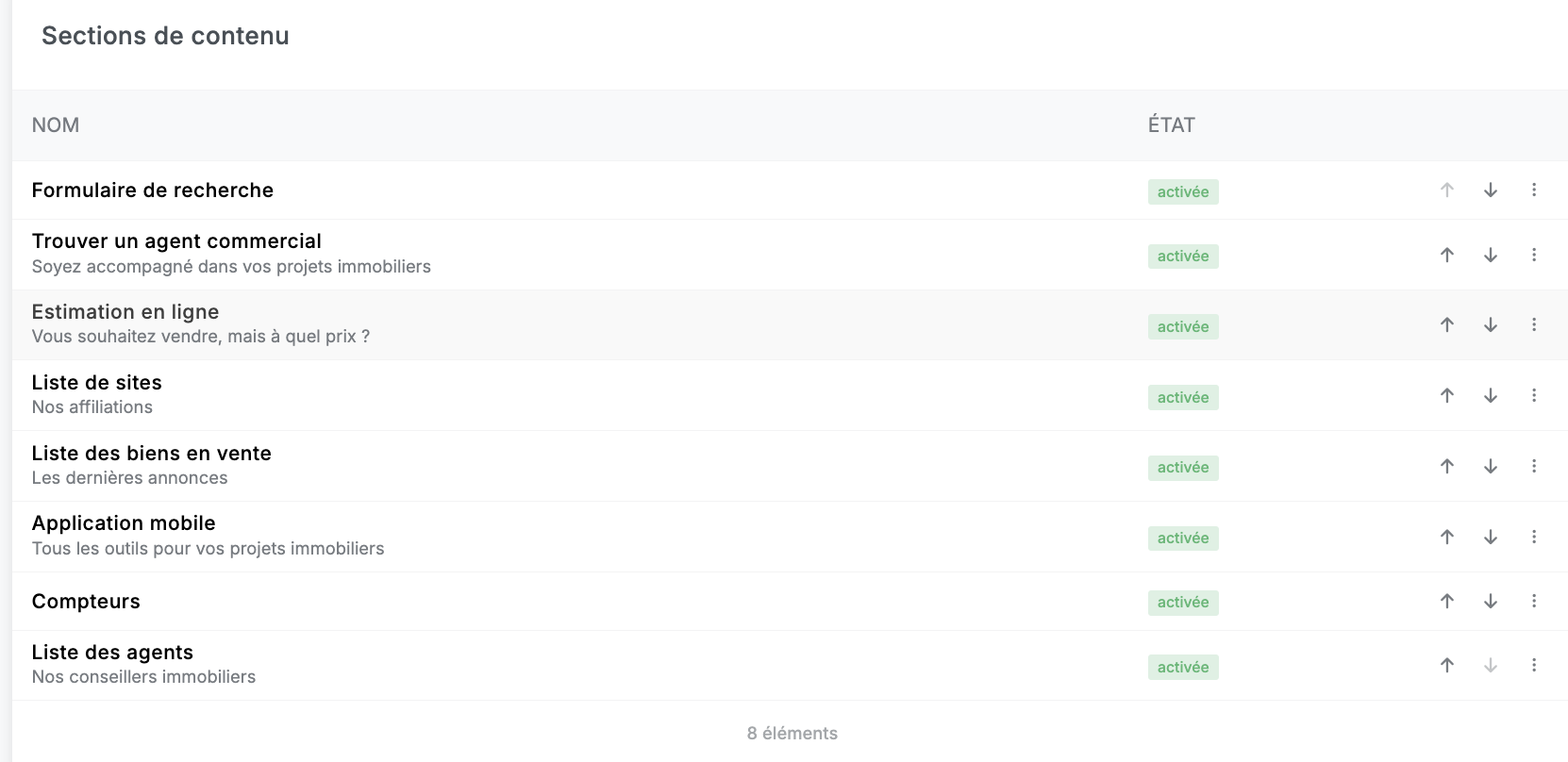The image size is (1568, 762).
Task: Click activée status of Liste des biens en vente
Action: 1183,468
